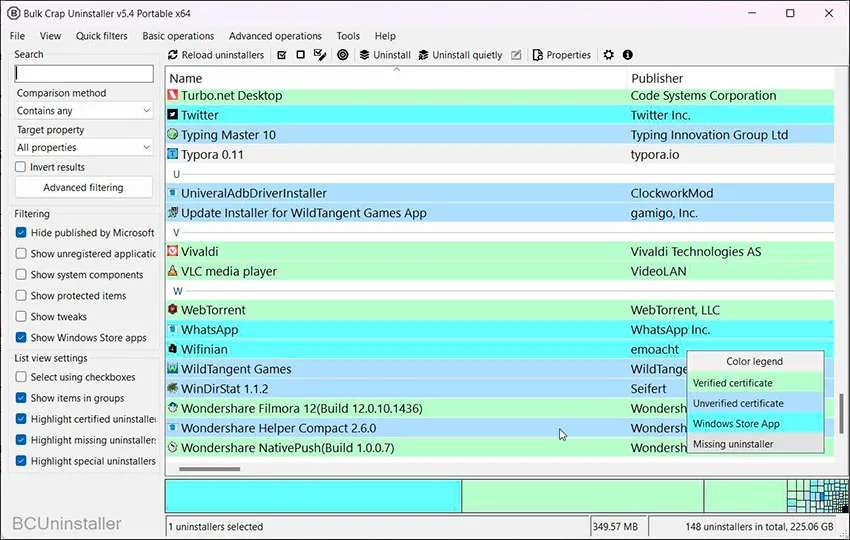Click the invert selection toolbar icon
850x540 pixels.
(320, 55)
